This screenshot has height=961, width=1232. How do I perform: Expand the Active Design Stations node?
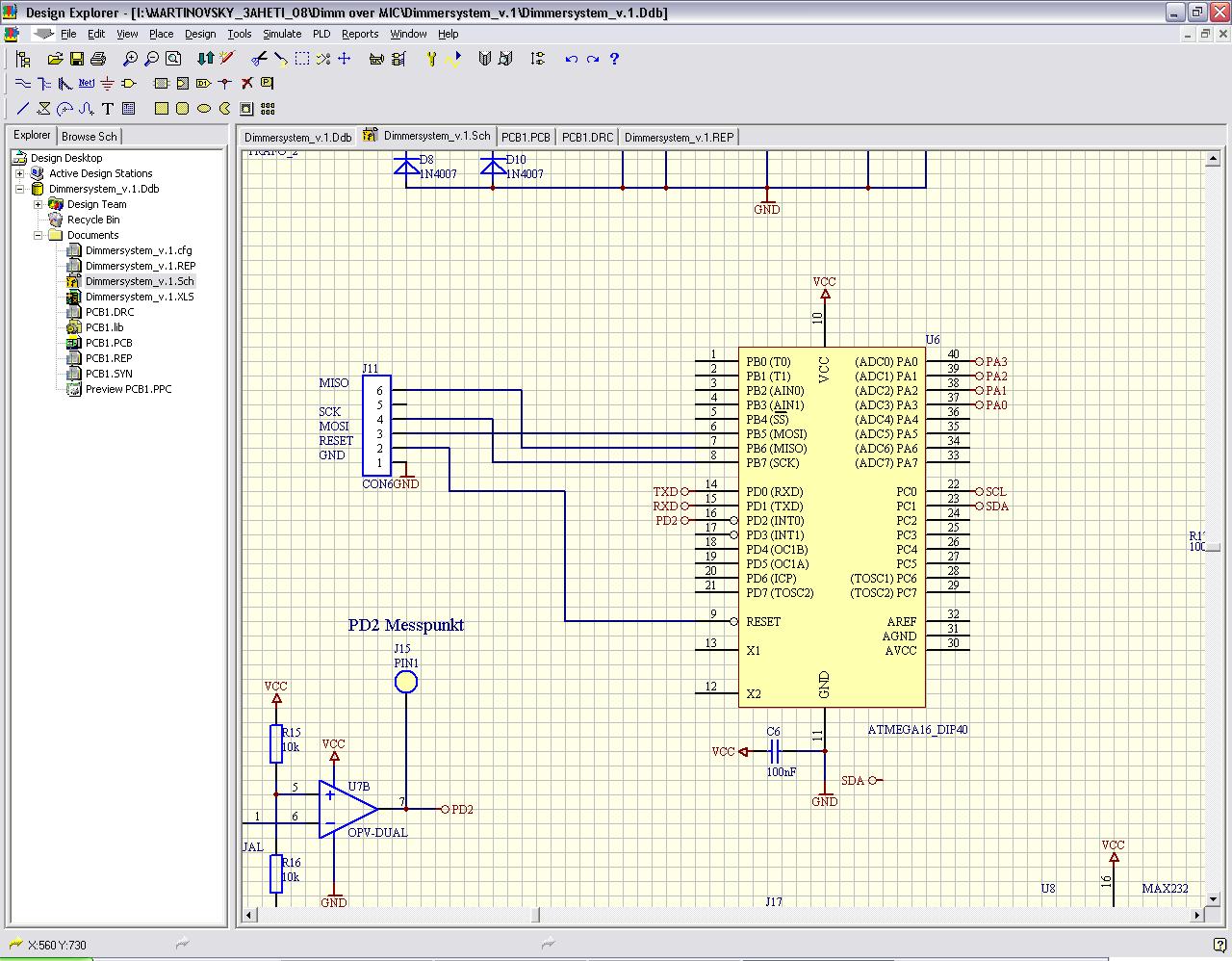point(20,173)
